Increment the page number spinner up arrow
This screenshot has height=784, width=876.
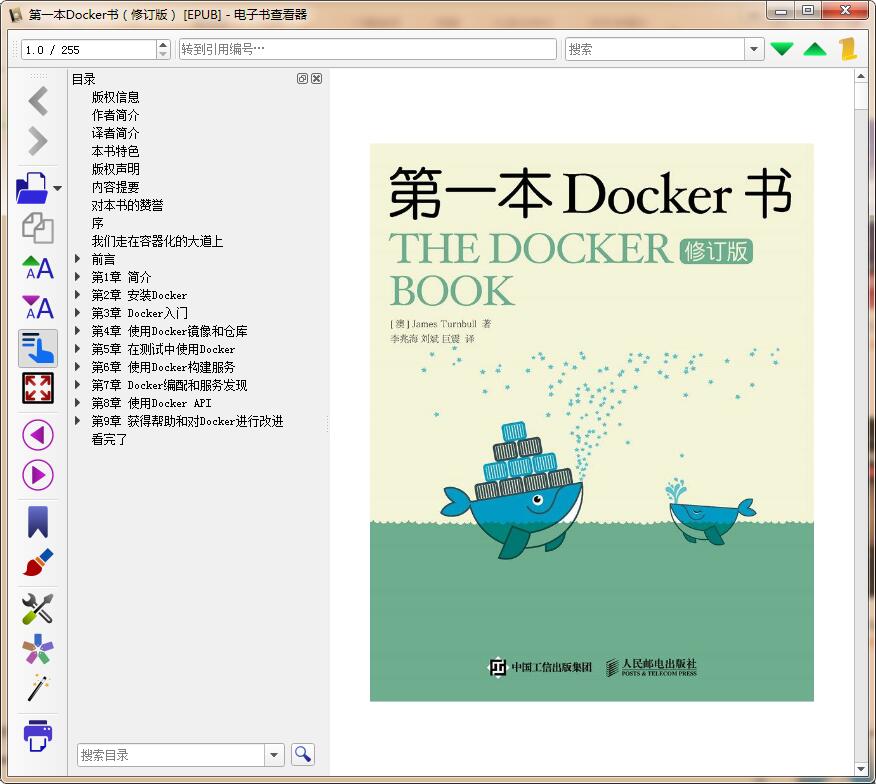click(163, 45)
